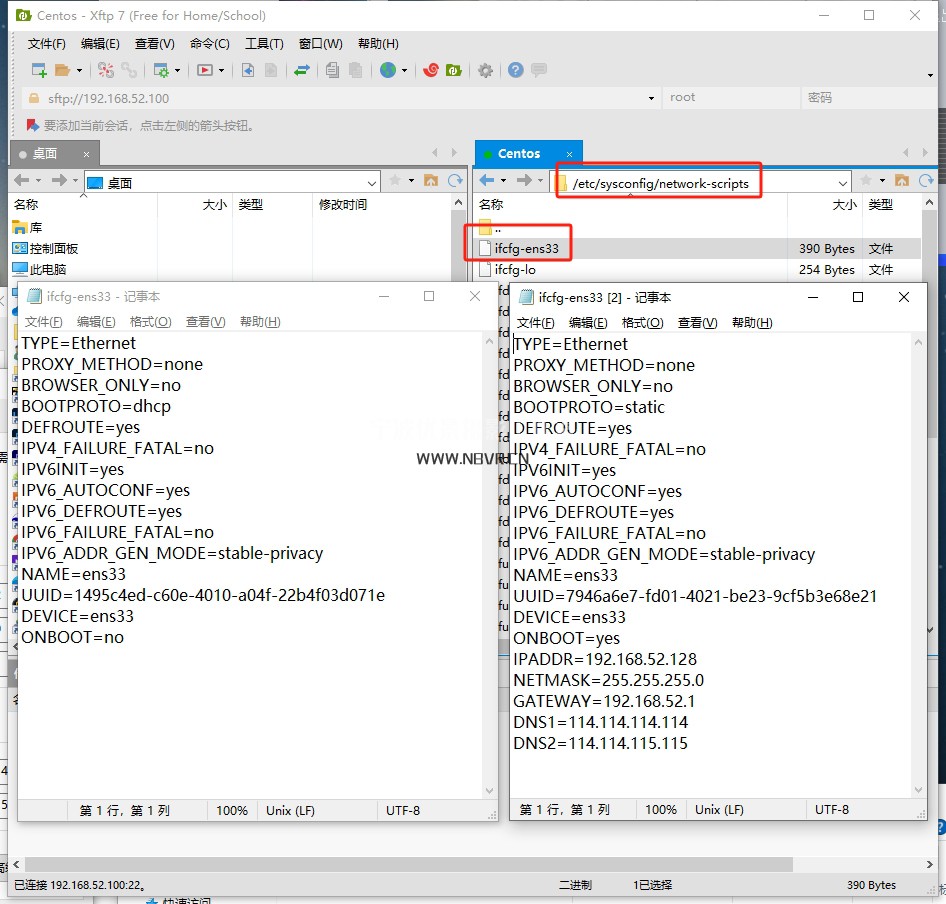Expand the local 桌面 path dropdown
Viewport: 946px width, 904px height.
(372, 183)
